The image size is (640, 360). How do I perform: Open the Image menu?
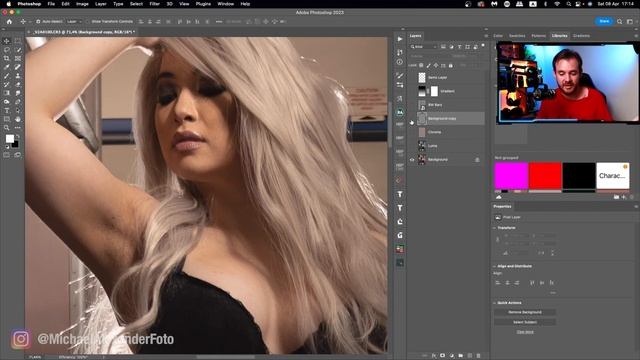click(x=82, y=4)
